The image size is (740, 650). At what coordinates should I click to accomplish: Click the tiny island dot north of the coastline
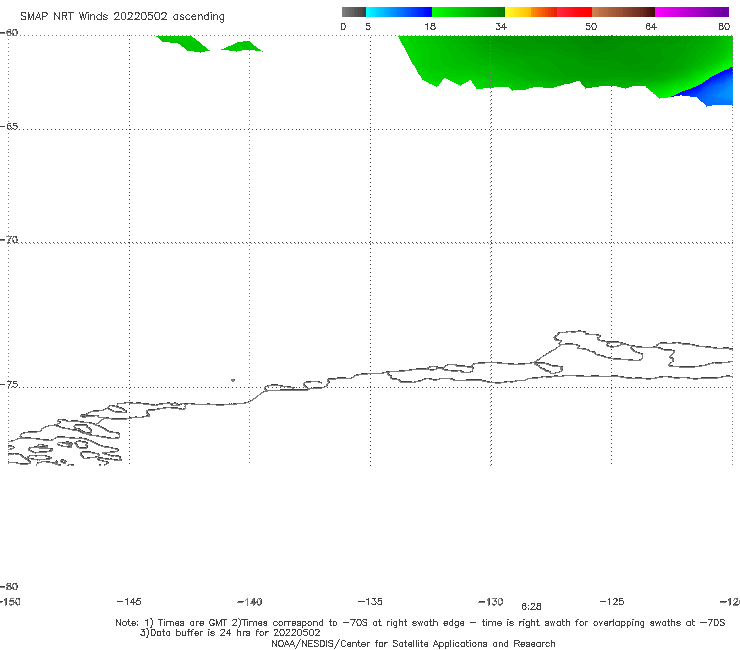[x=233, y=380]
